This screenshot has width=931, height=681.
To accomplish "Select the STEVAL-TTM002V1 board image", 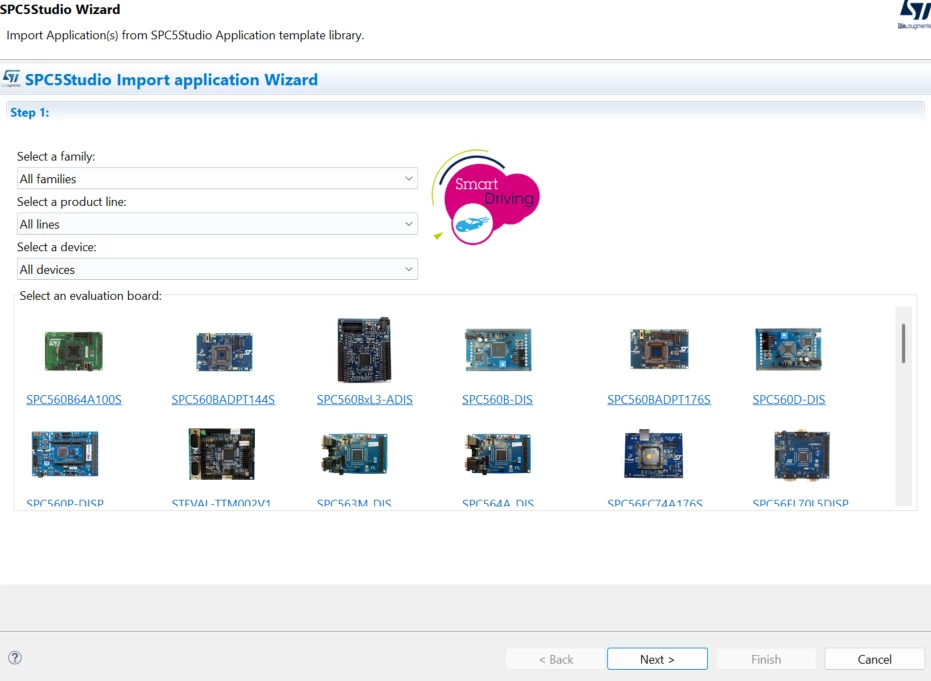I will 221,454.
